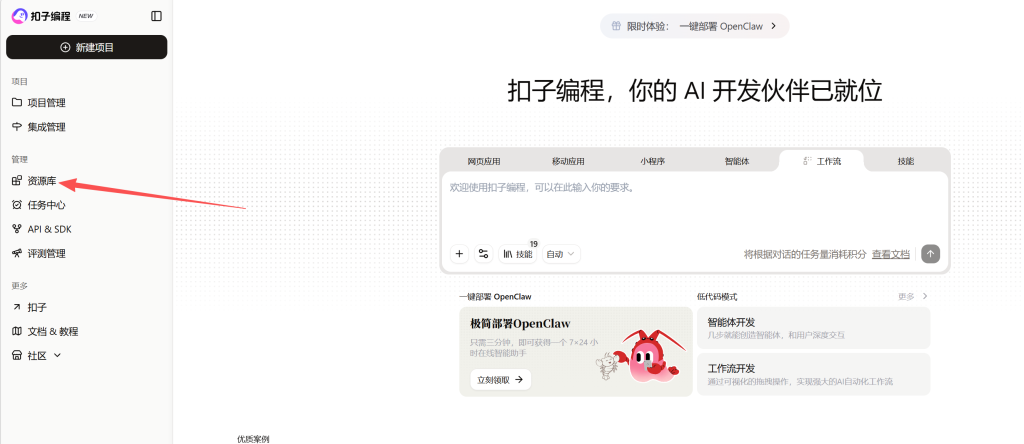
Task: Click 更多 beside 低代码模式
Action: [913, 296]
